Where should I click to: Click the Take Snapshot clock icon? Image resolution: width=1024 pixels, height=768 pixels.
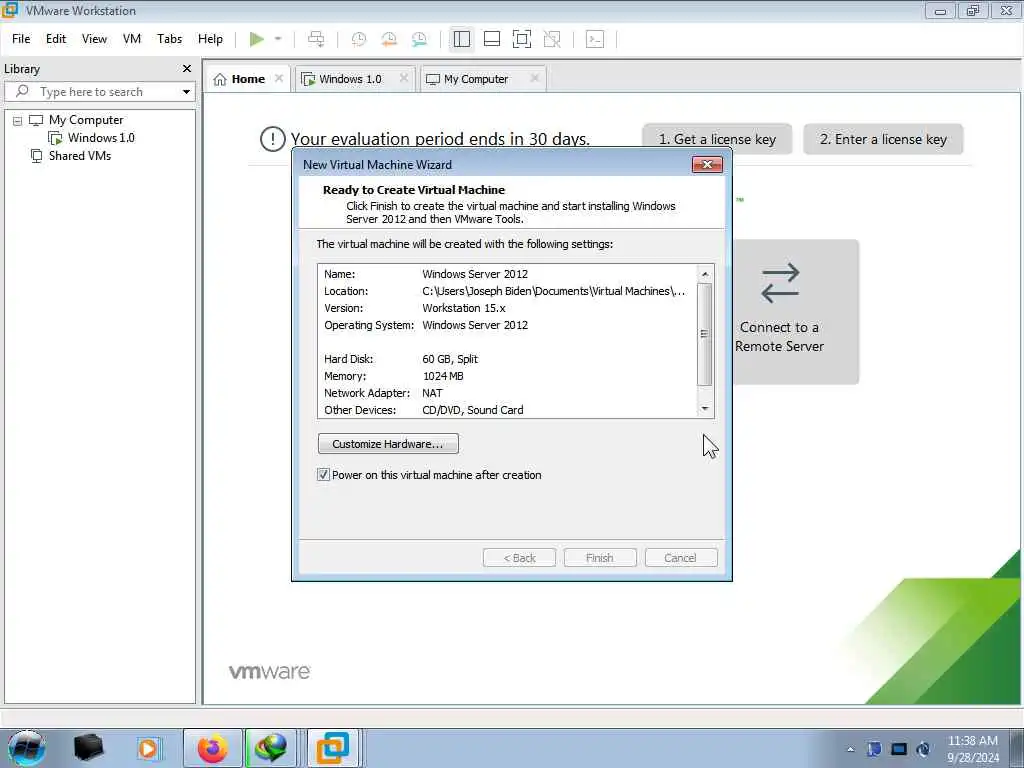click(x=359, y=39)
